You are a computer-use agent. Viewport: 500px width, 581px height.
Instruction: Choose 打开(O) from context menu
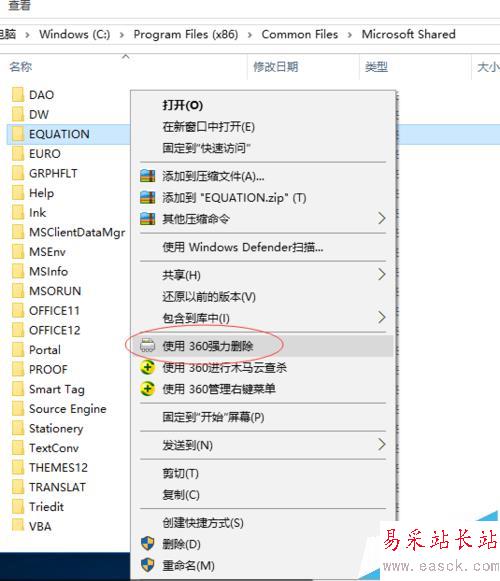182,105
